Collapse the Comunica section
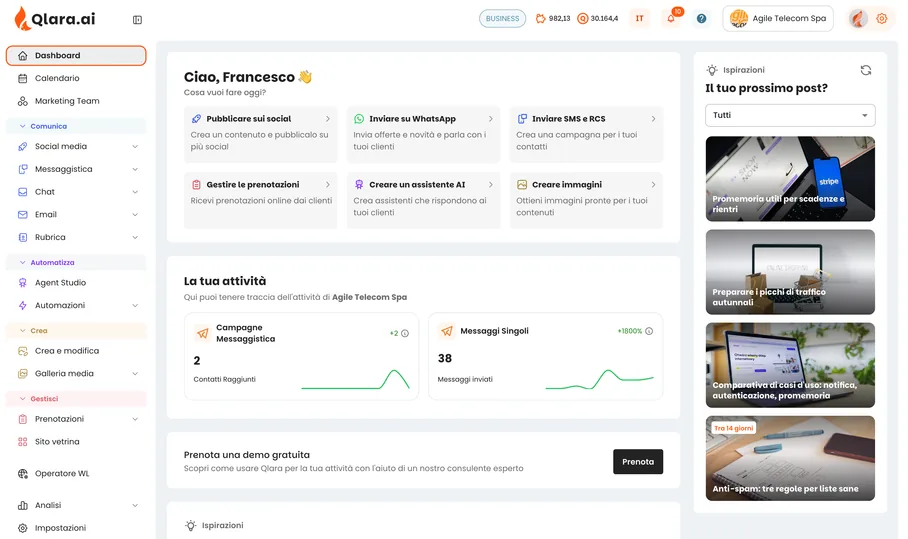Viewport: 908px width, 539px height. [x=76, y=126]
